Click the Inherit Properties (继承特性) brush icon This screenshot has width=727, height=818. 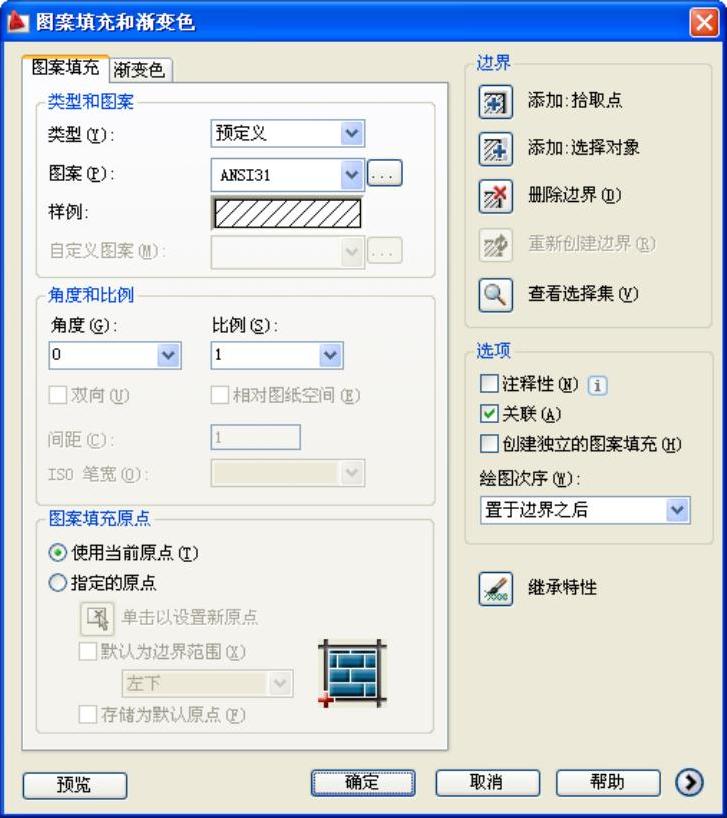(495, 588)
